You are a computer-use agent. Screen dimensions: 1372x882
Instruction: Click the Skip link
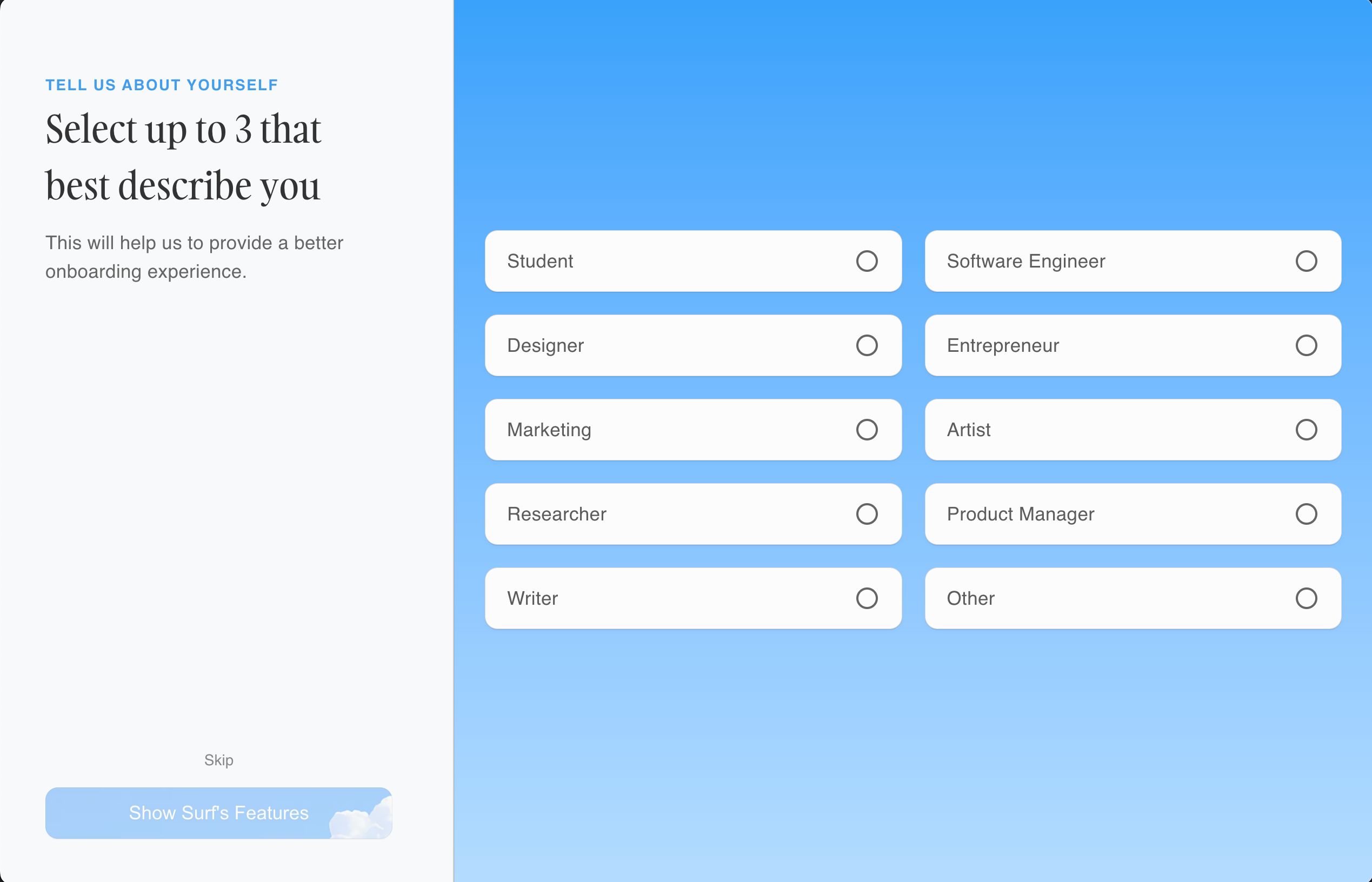tap(219, 759)
